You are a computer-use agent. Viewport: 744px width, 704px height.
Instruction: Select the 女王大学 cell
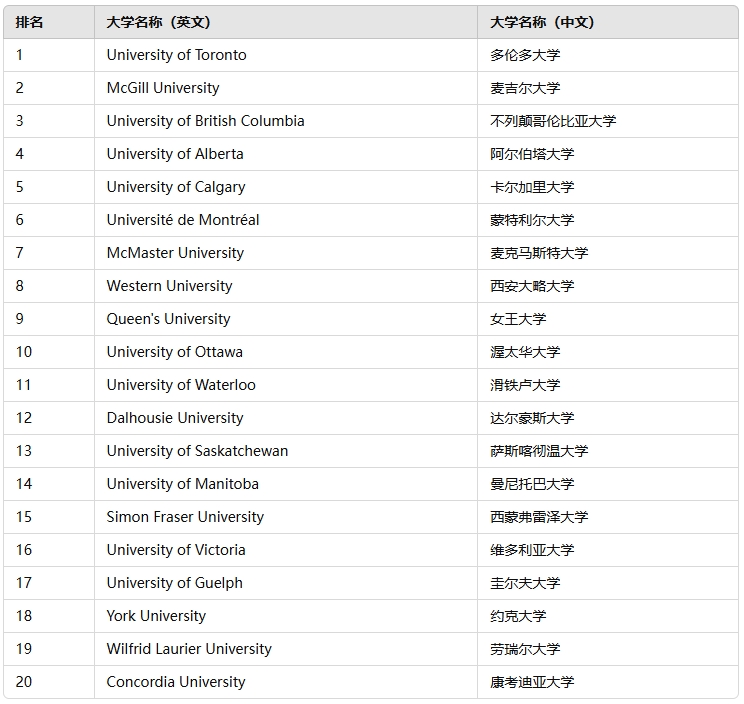[x=608, y=319]
